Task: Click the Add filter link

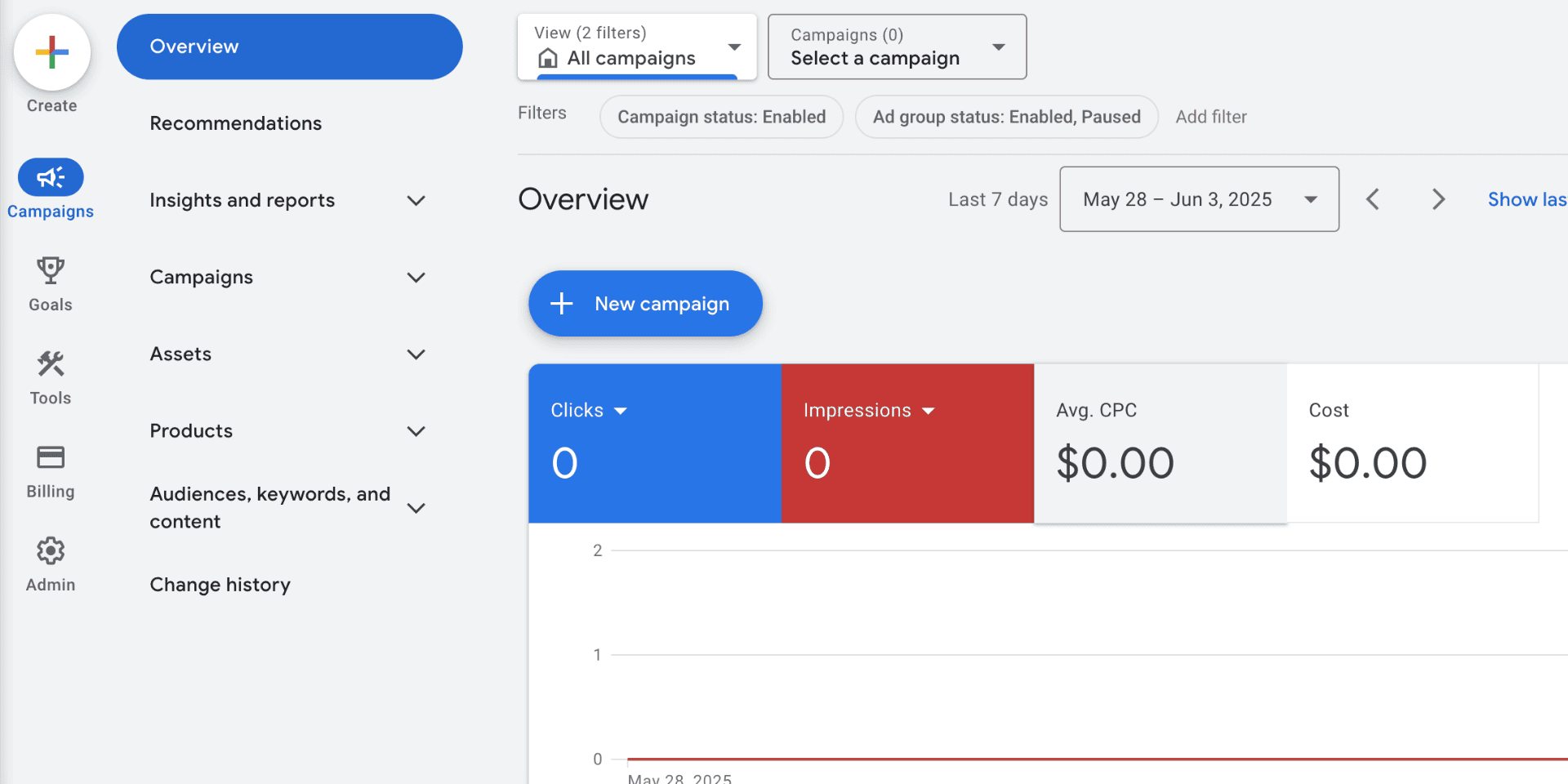Action: click(1210, 117)
